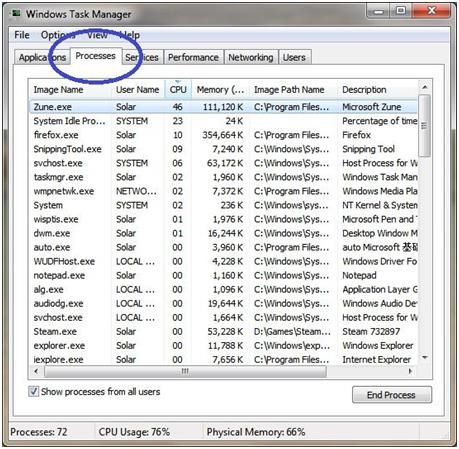Click the horizontal scrollbar left arrow
The image size is (459, 449).
(x=36, y=371)
